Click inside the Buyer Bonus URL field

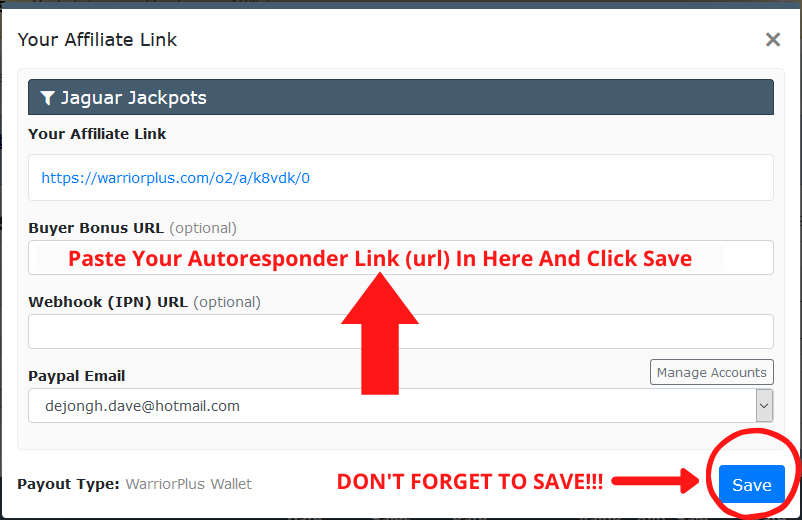click(400, 258)
